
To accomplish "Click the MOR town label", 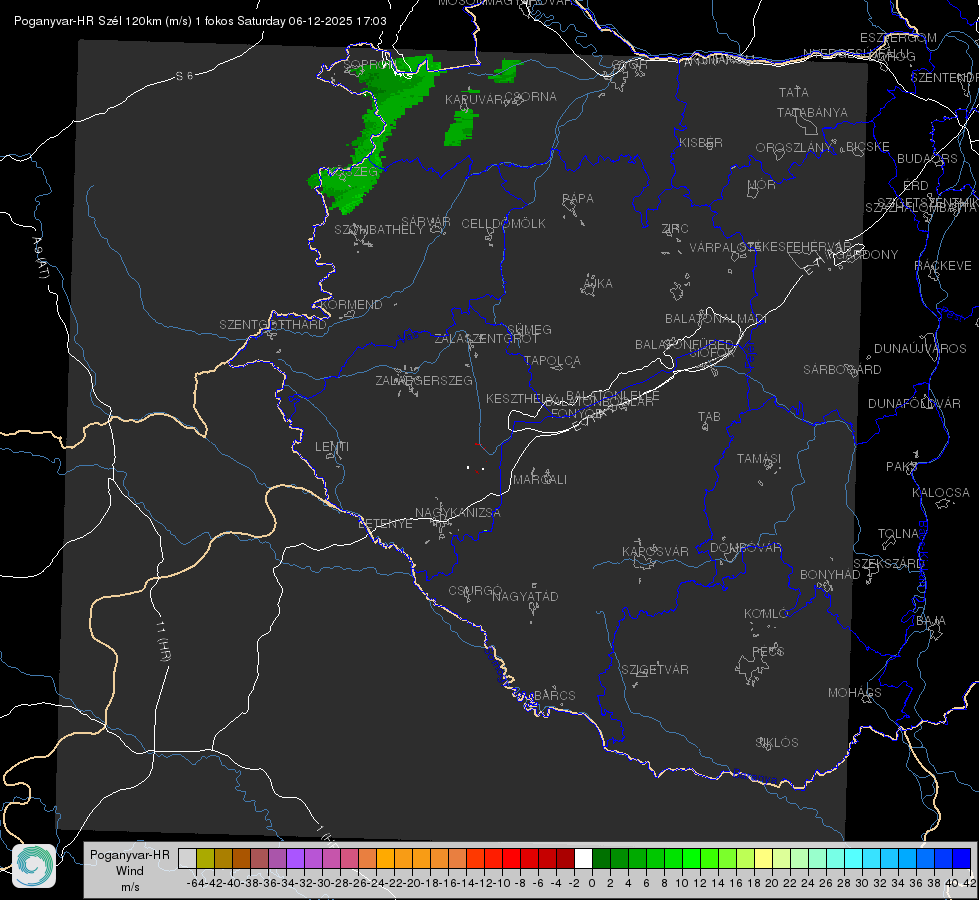I will (x=762, y=184).
